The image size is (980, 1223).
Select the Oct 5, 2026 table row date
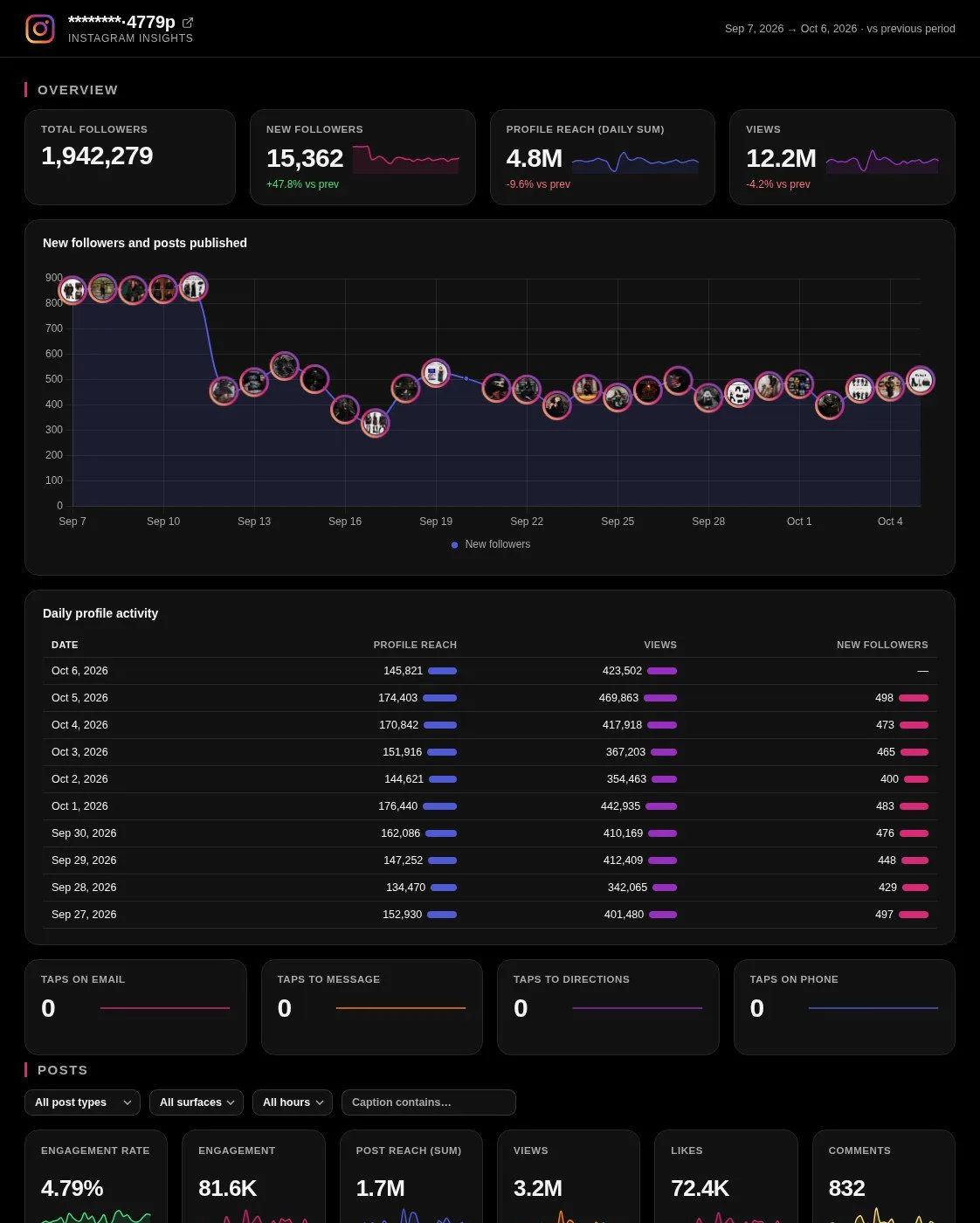pyautogui.click(x=79, y=698)
